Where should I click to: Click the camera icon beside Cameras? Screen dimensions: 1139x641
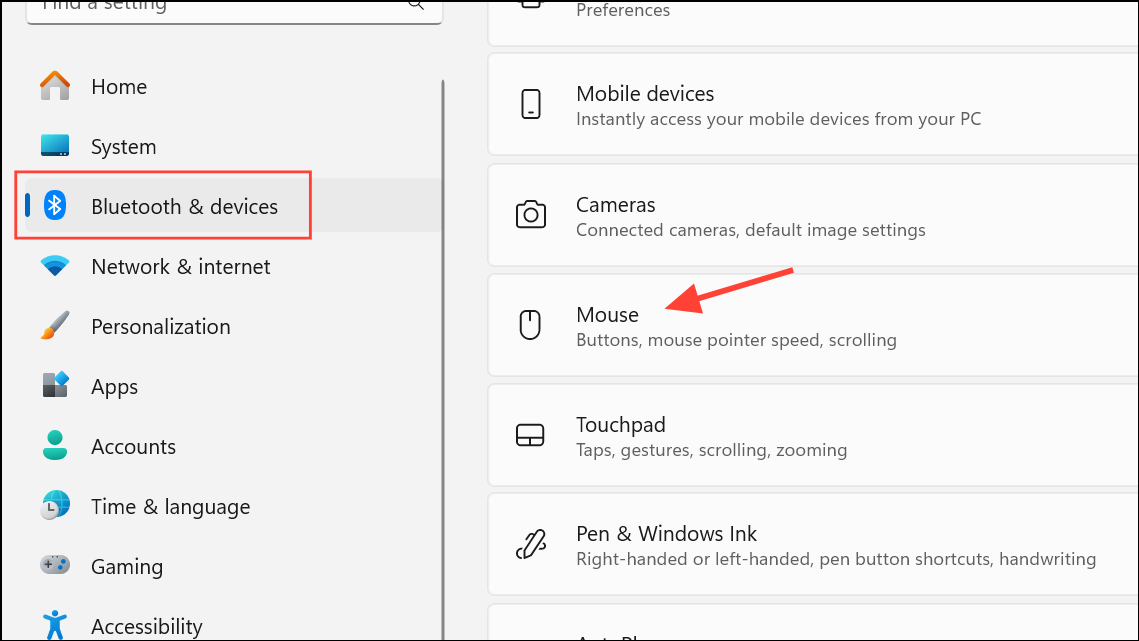pos(530,214)
